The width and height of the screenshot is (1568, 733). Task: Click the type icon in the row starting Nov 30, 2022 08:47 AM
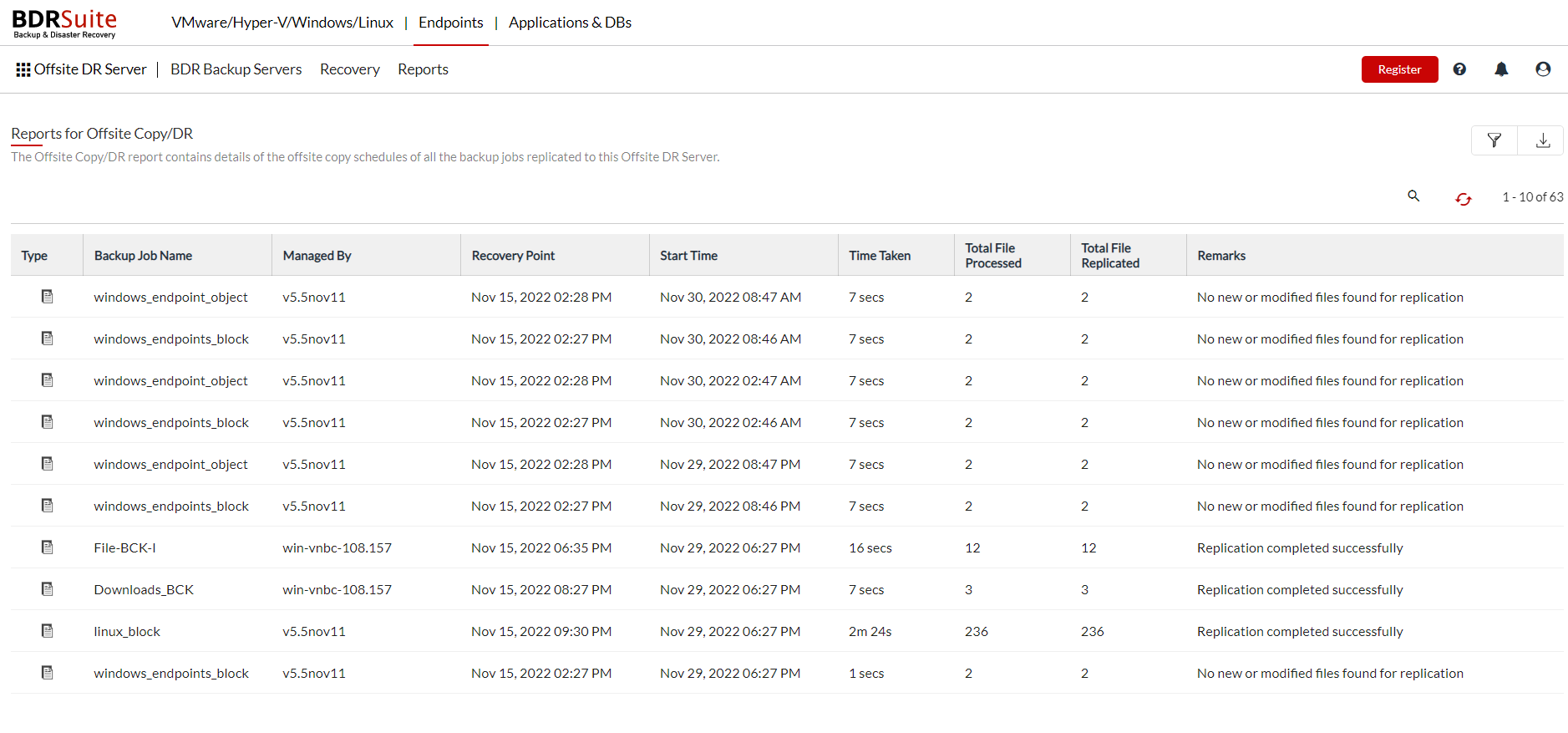tap(48, 297)
